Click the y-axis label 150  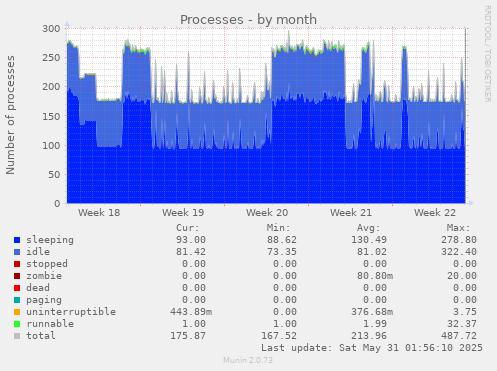(x=51, y=116)
